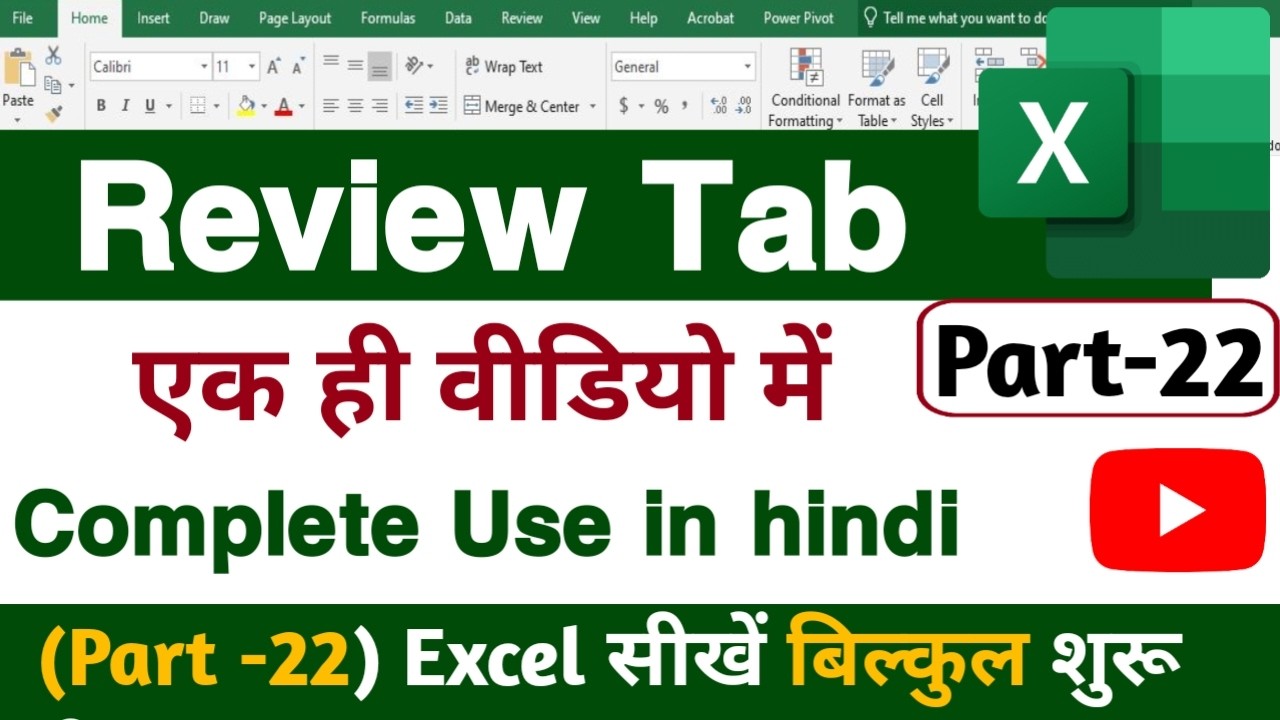
Task: Expand the Font Color dropdown arrow
Action: pos(301,106)
